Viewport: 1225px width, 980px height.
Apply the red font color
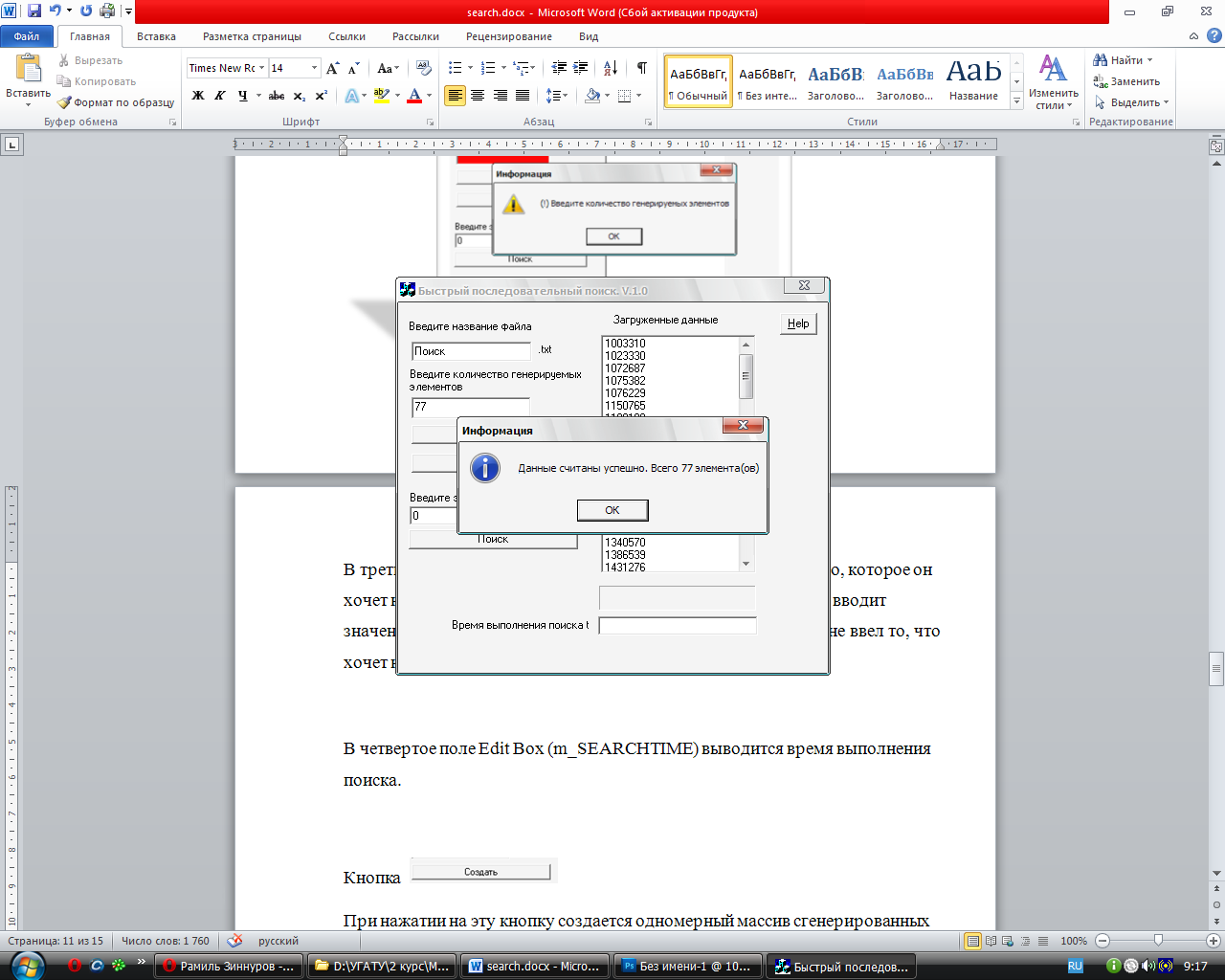(414, 96)
